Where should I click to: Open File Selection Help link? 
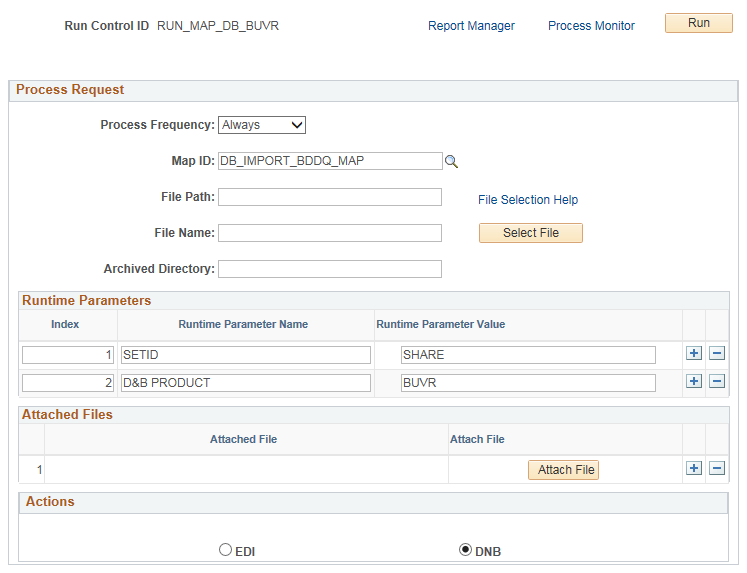click(x=528, y=200)
